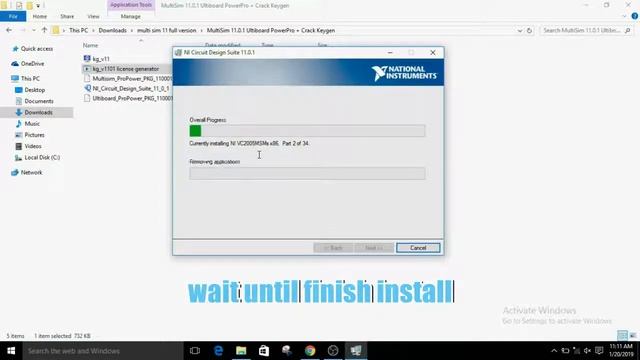This screenshot has width=640, height=360.
Task: Click Cancel in the NI installer dialog
Action: click(x=418, y=248)
